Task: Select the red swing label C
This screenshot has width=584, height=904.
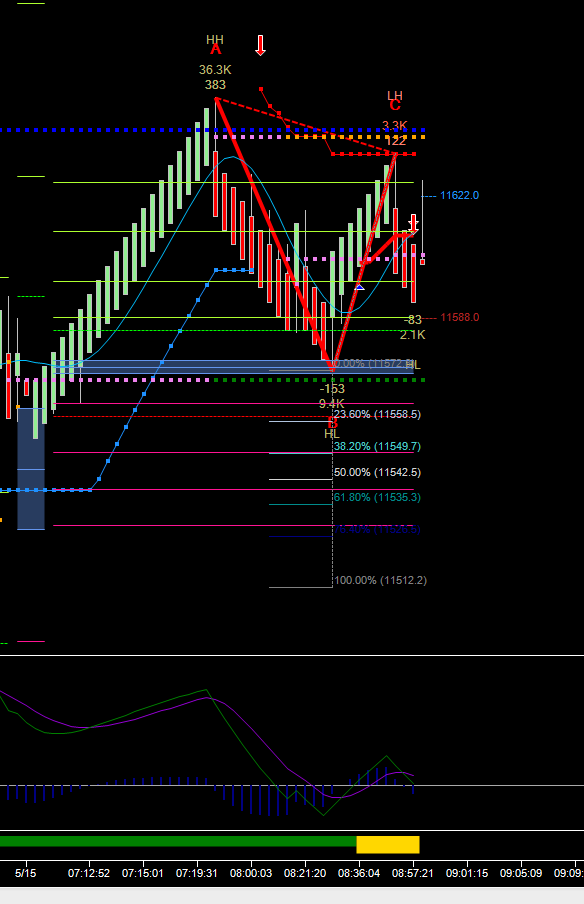Action: click(395, 106)
